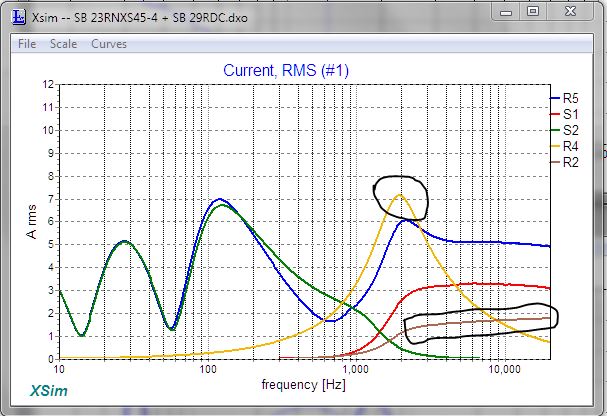
Task: Open the Scale menu
Action: tap(63, 44)
